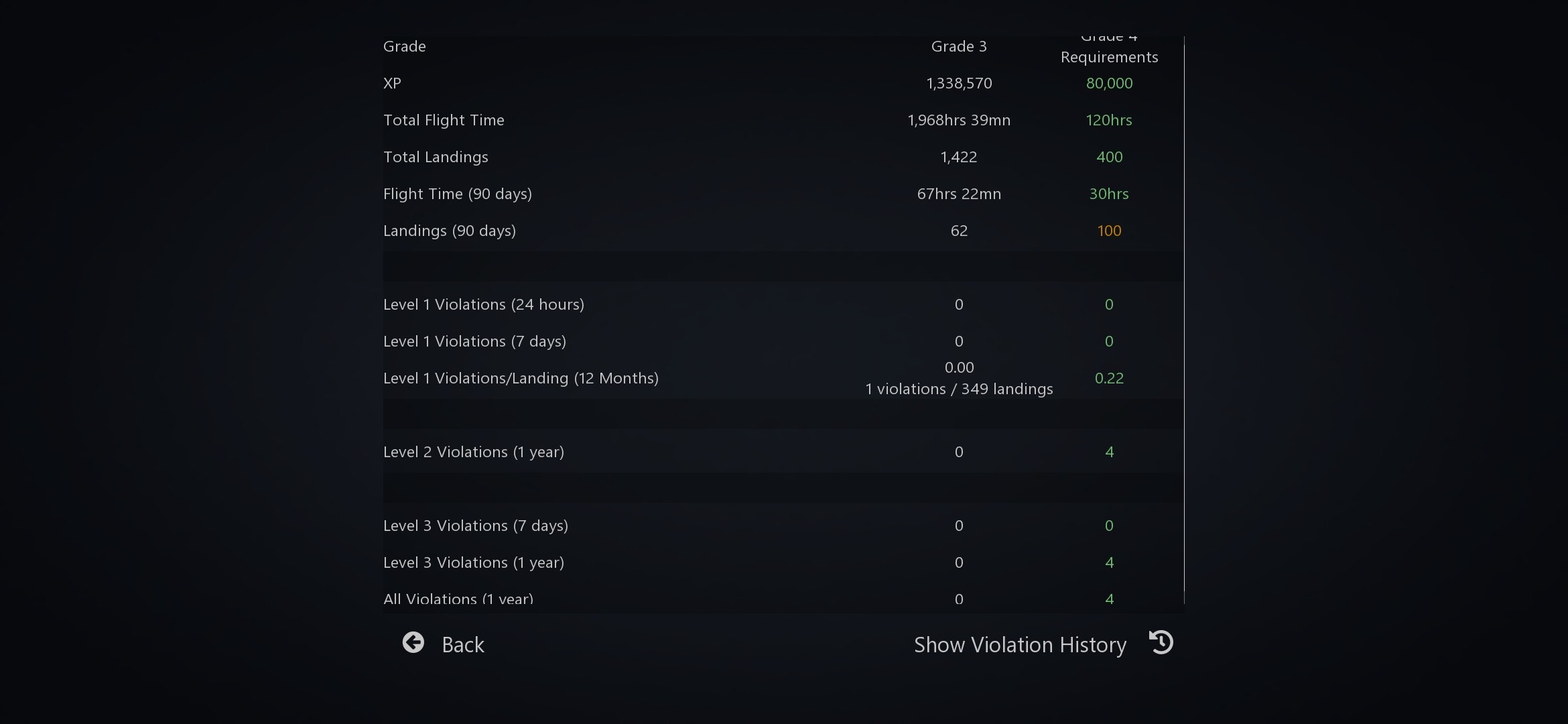The image size is (1568, 724).
Task: Click the back arrow icon
Action: [x=413, y=643]
